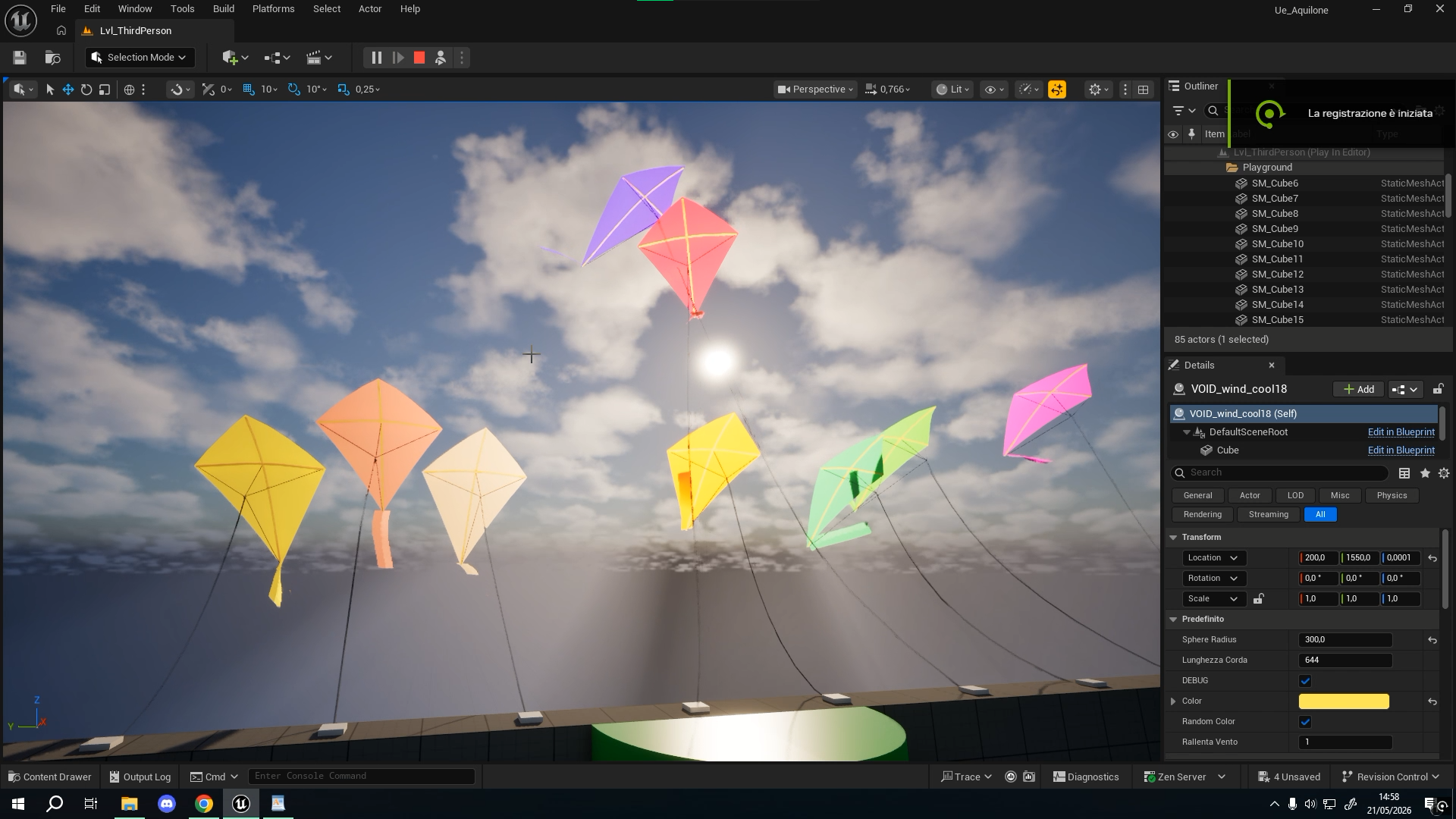Viewport: 1456px width, 819px height.
Task: Open the scale snap 0,25 dropdown
Action: 368,89
